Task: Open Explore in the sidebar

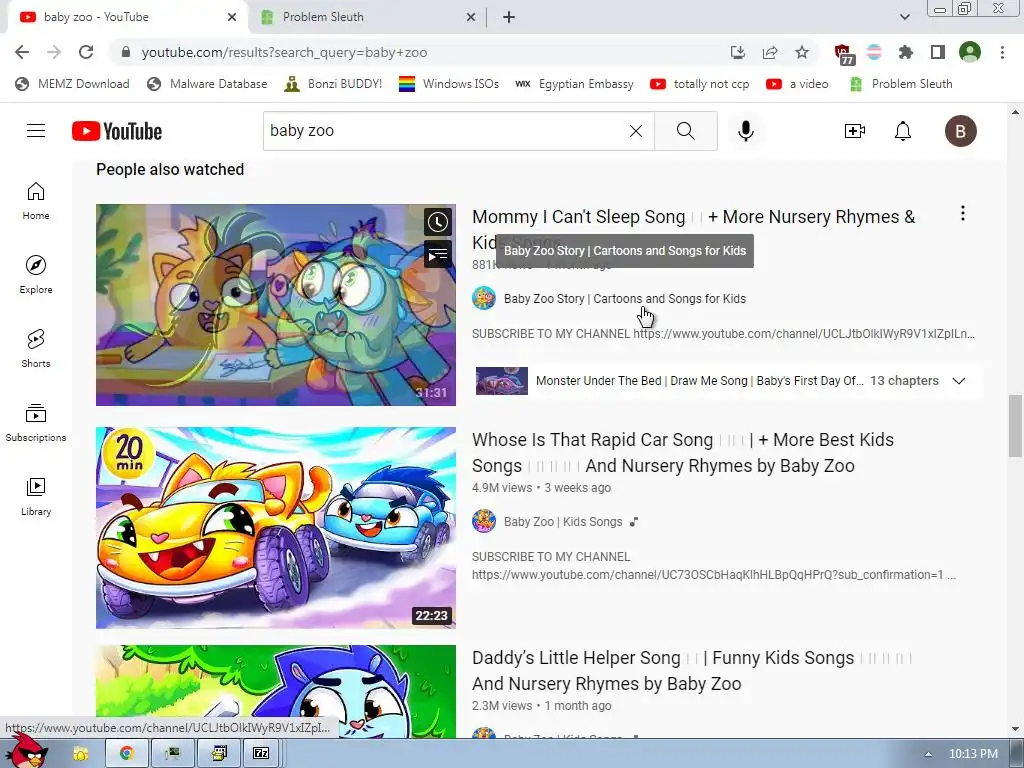Action: 36,274
